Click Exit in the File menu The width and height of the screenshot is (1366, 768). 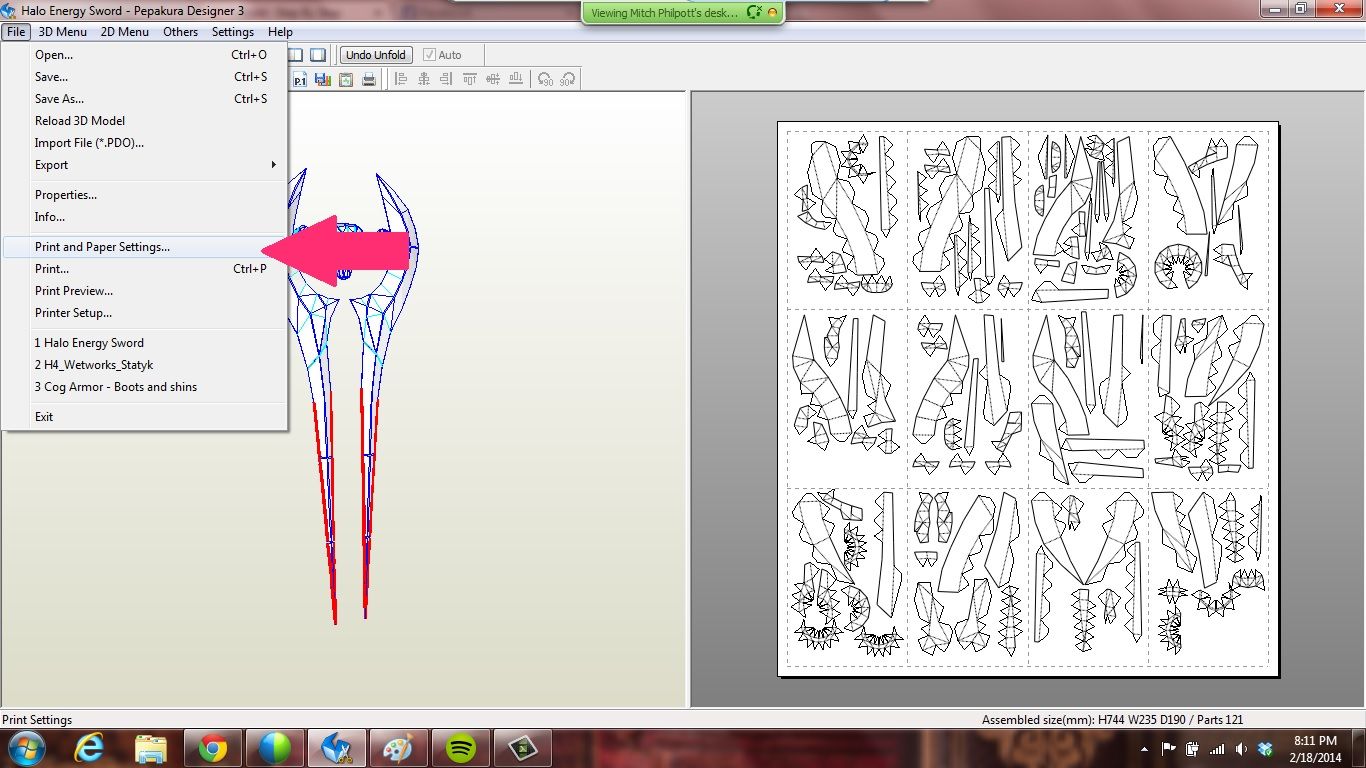pos(145,417)
